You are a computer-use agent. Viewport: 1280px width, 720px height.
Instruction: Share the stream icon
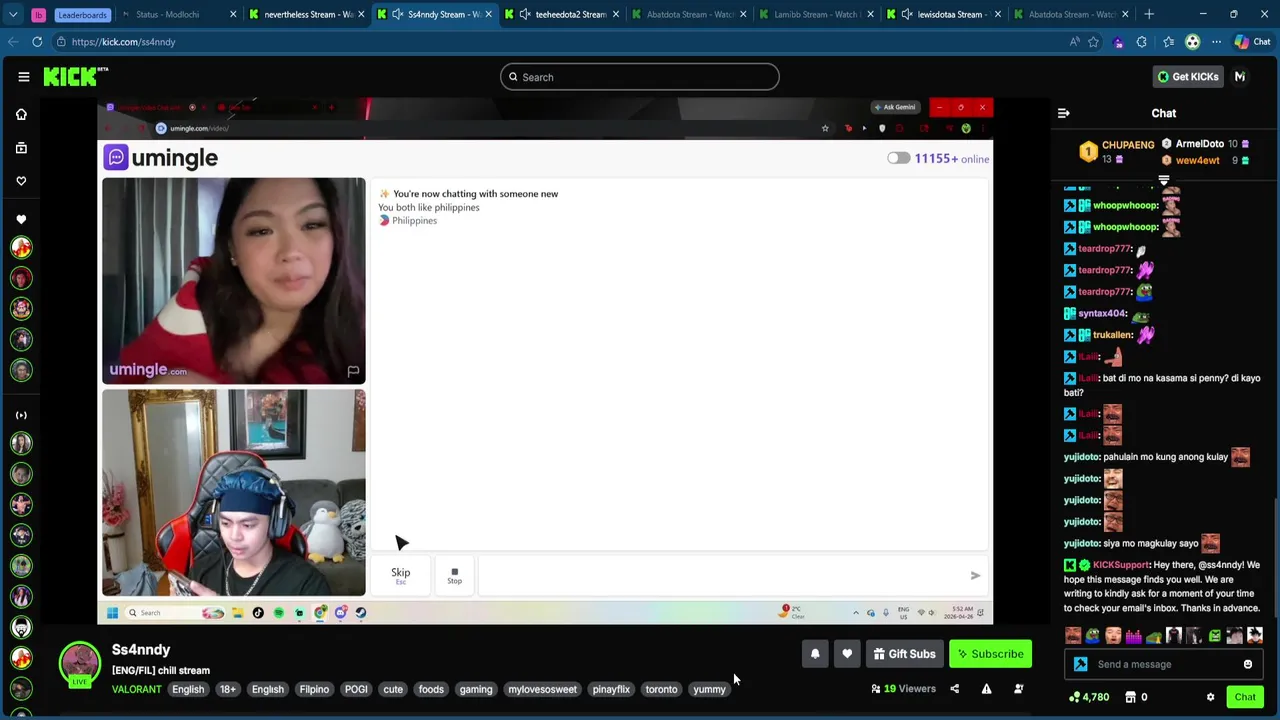954,689
